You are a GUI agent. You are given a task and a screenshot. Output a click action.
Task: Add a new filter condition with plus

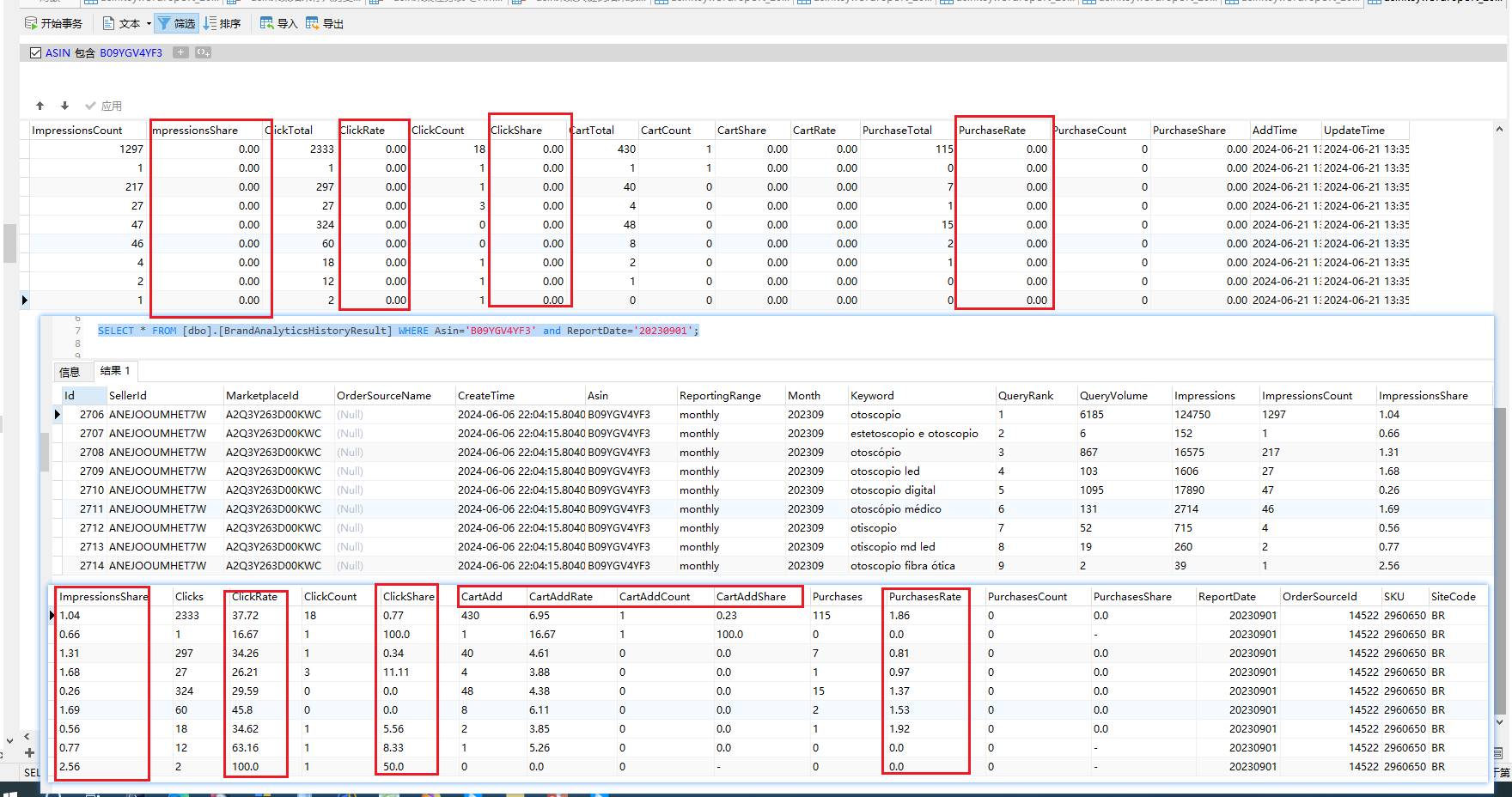point(180,52)
